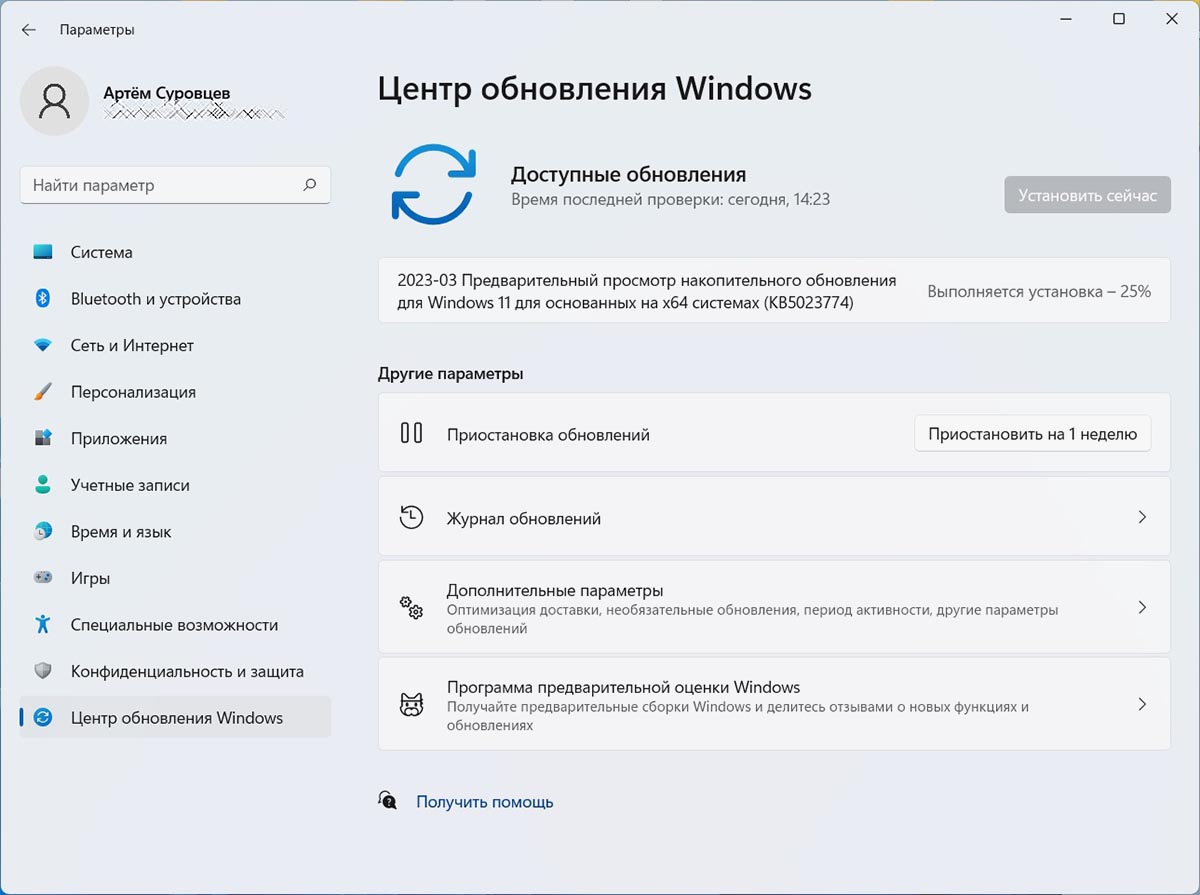Click the Доступные обновления heading
1200x895 pixels.
[628, 175]
